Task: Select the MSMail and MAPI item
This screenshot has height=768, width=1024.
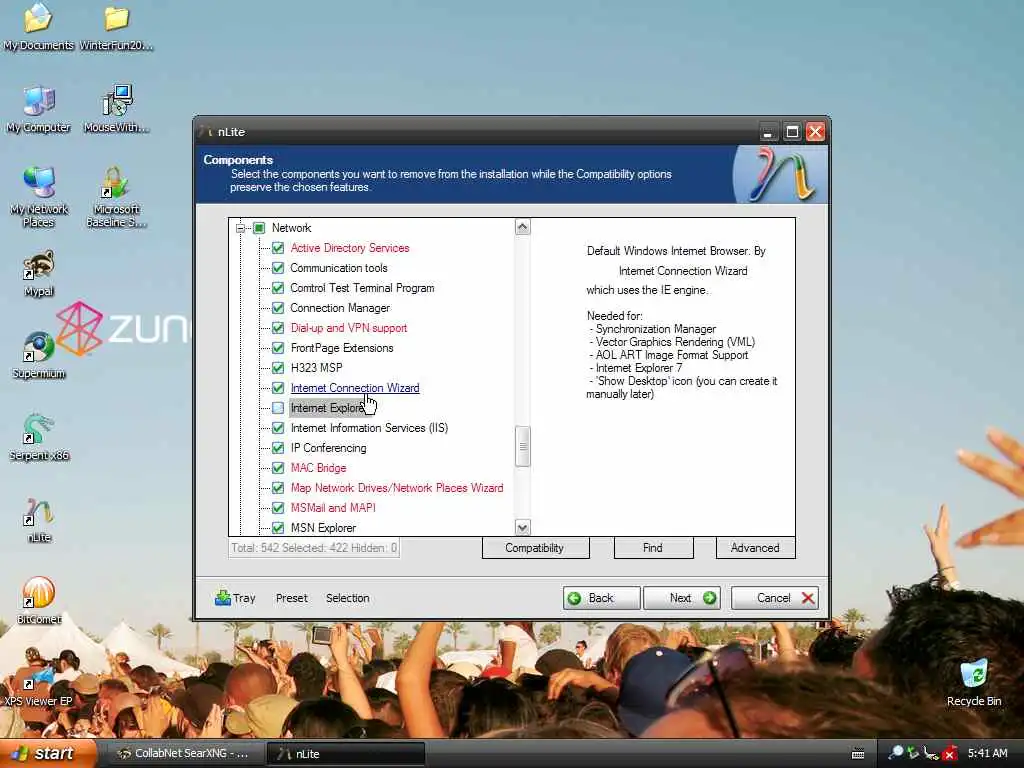Action: (x=333, y=507)
